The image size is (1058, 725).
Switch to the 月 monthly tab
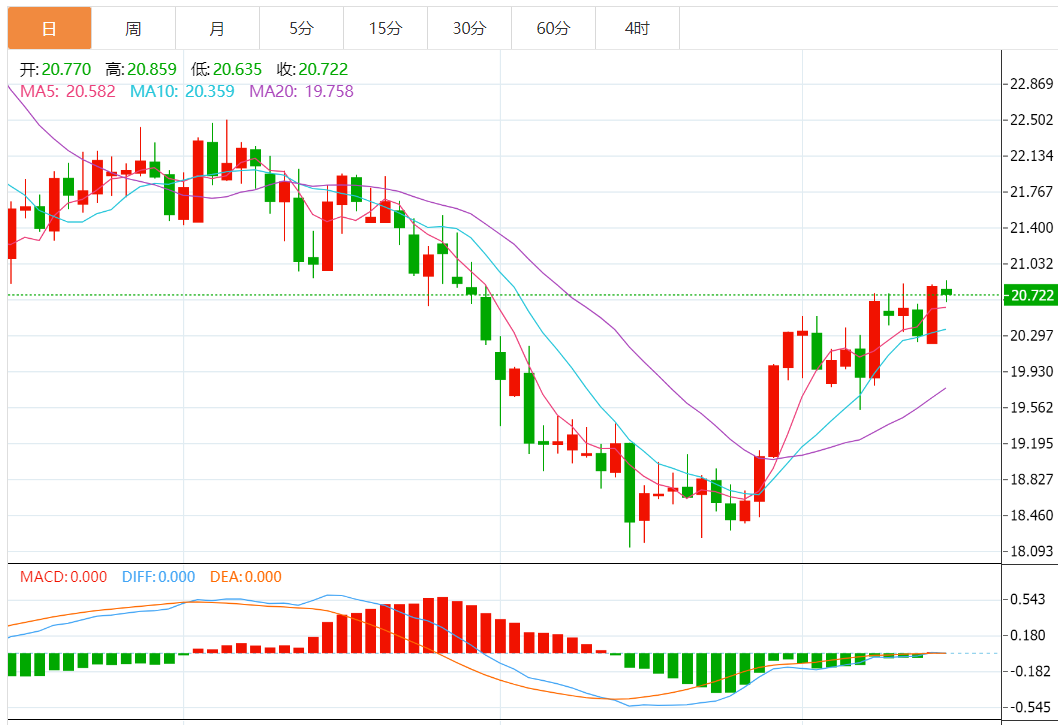click(217, 28)
